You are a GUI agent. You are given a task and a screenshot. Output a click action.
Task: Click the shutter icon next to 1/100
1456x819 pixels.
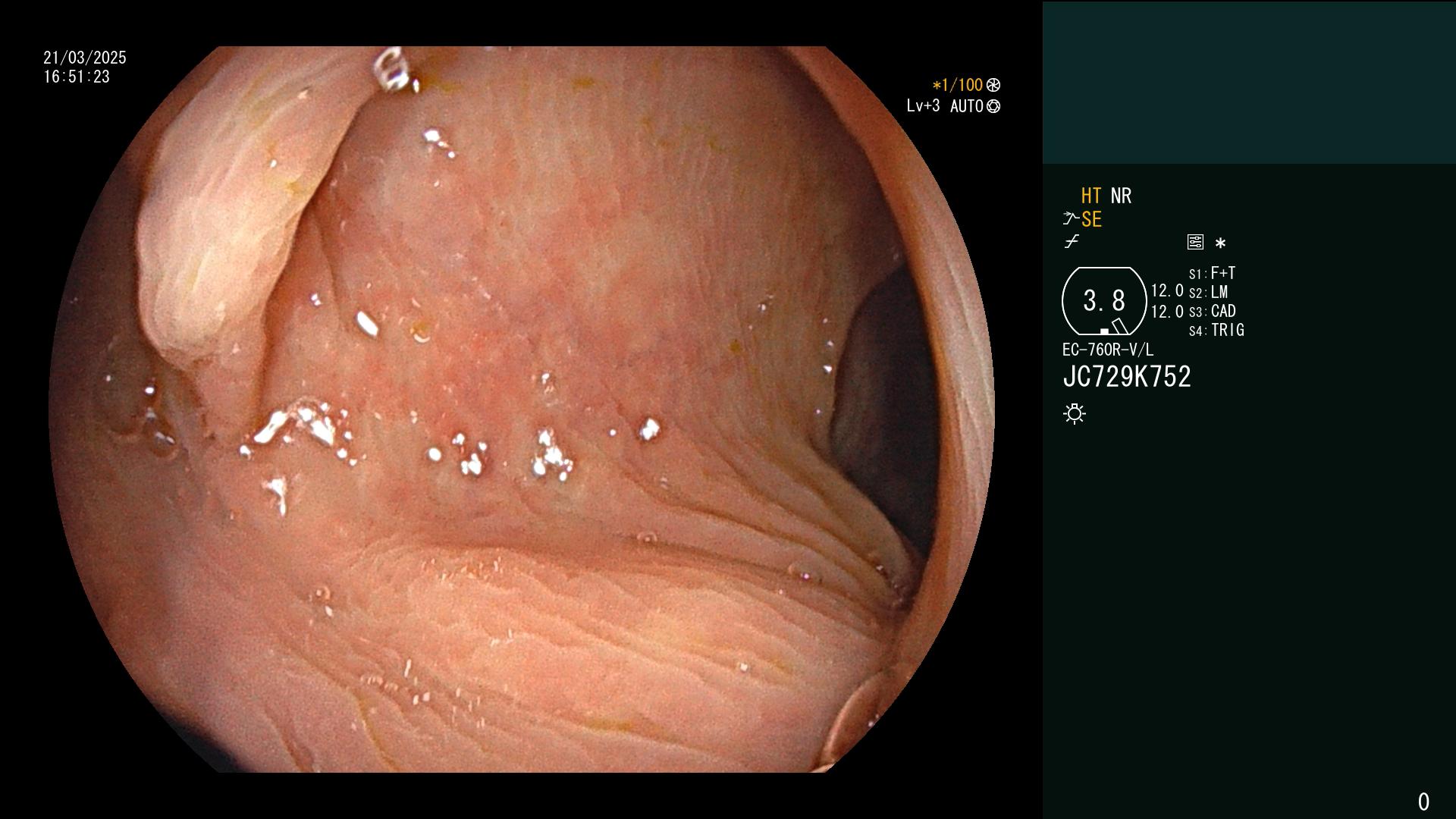coord(993,85)
